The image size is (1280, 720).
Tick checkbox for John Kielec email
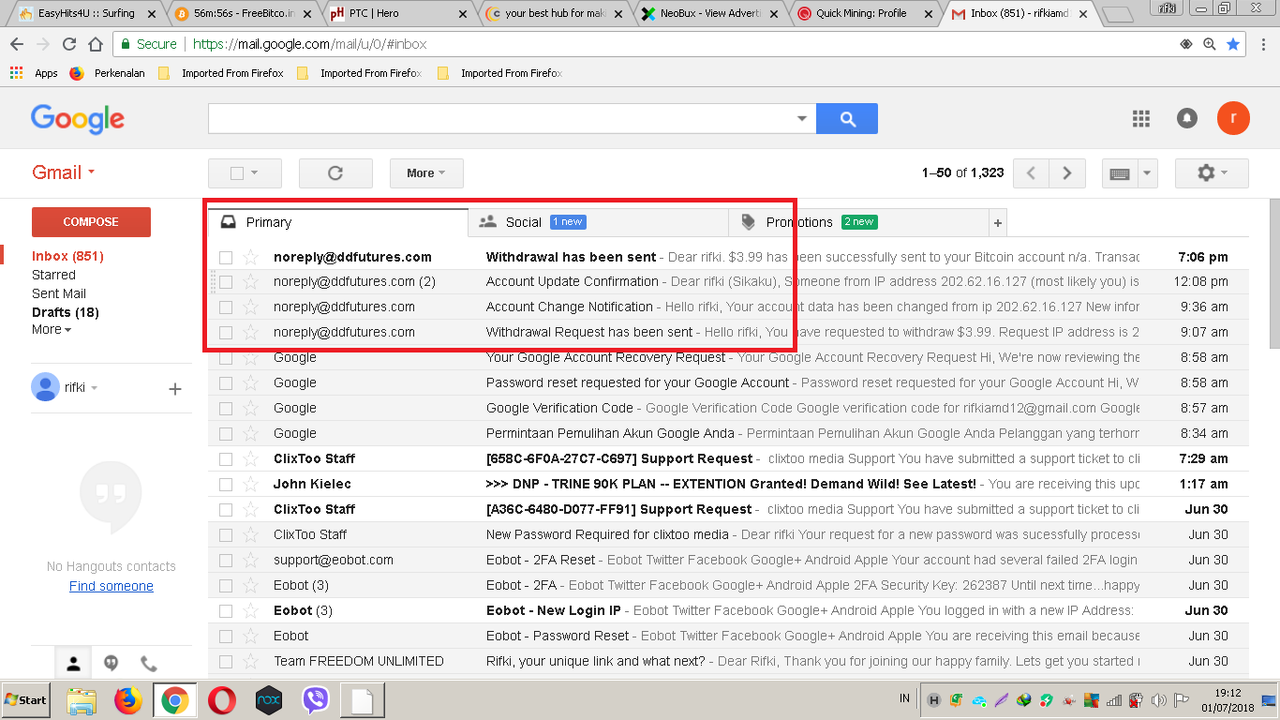(x=226, y=484)
